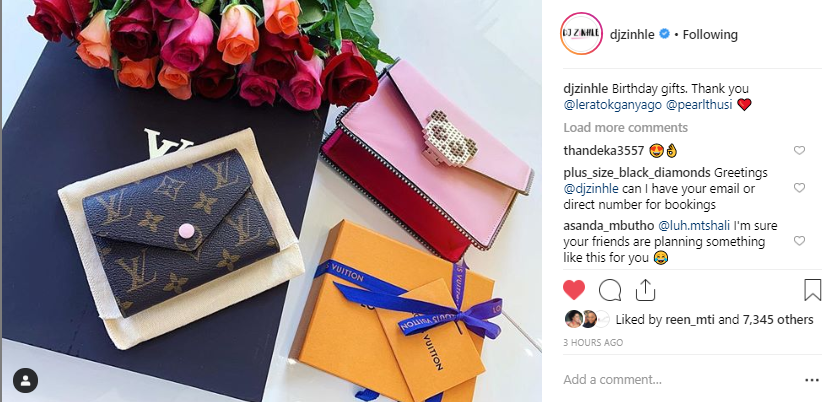Open the tagged people icon on the photo
827x402 pixels.
(x=25, y=380)
